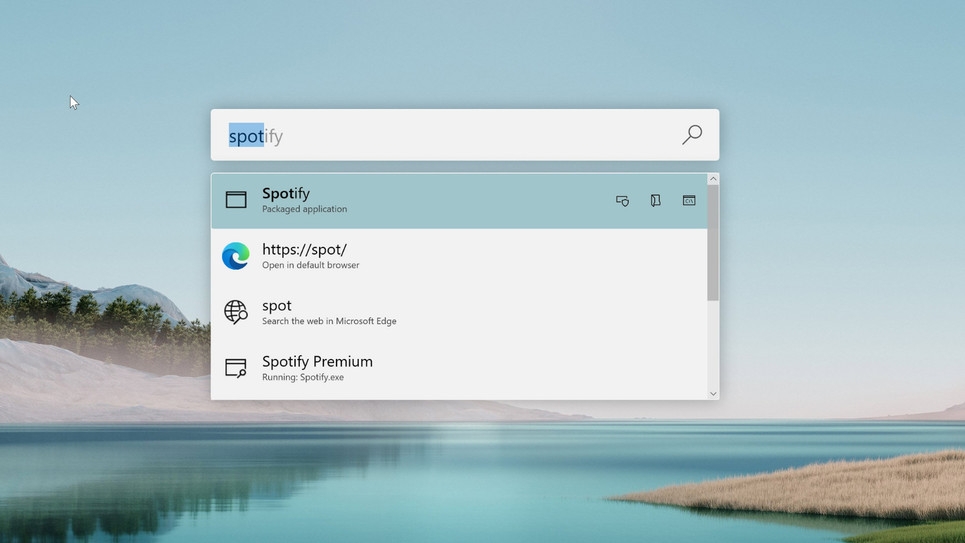
Task: Click the web search globe icon
Action: coord(236,312)
